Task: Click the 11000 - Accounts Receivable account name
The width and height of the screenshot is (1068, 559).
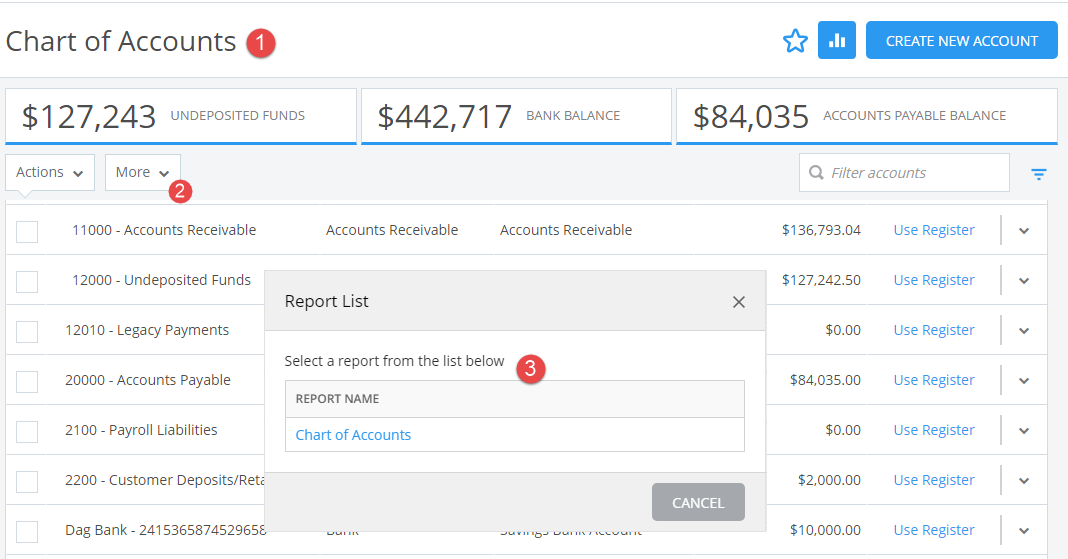Action: 164,230
